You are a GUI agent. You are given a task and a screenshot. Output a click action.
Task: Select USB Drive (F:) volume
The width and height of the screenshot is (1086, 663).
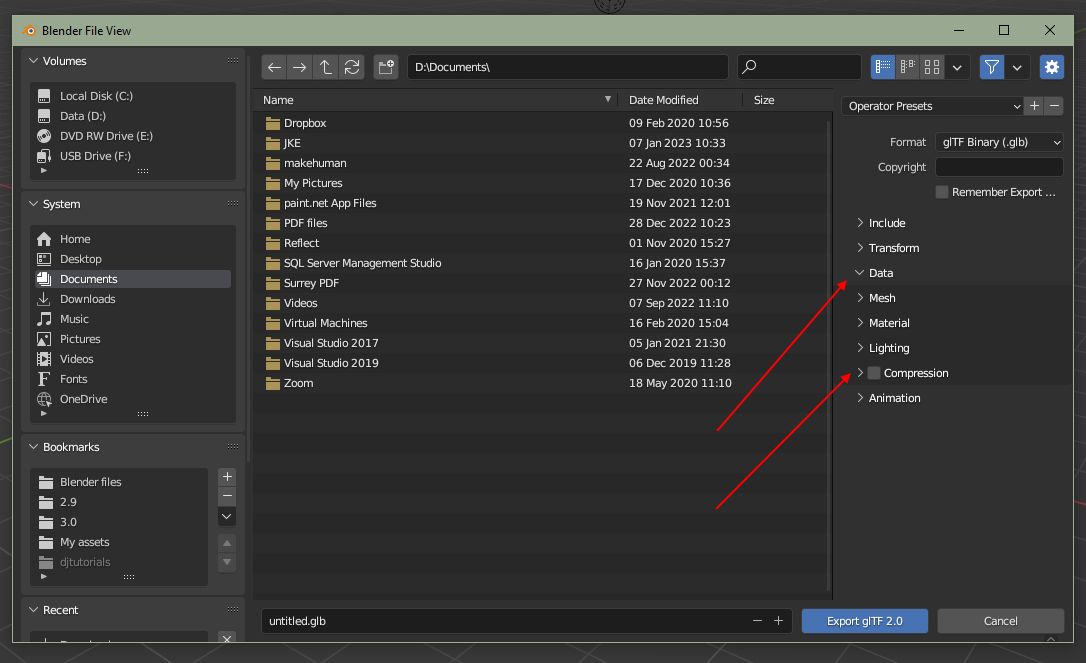(x=132, y=156)
